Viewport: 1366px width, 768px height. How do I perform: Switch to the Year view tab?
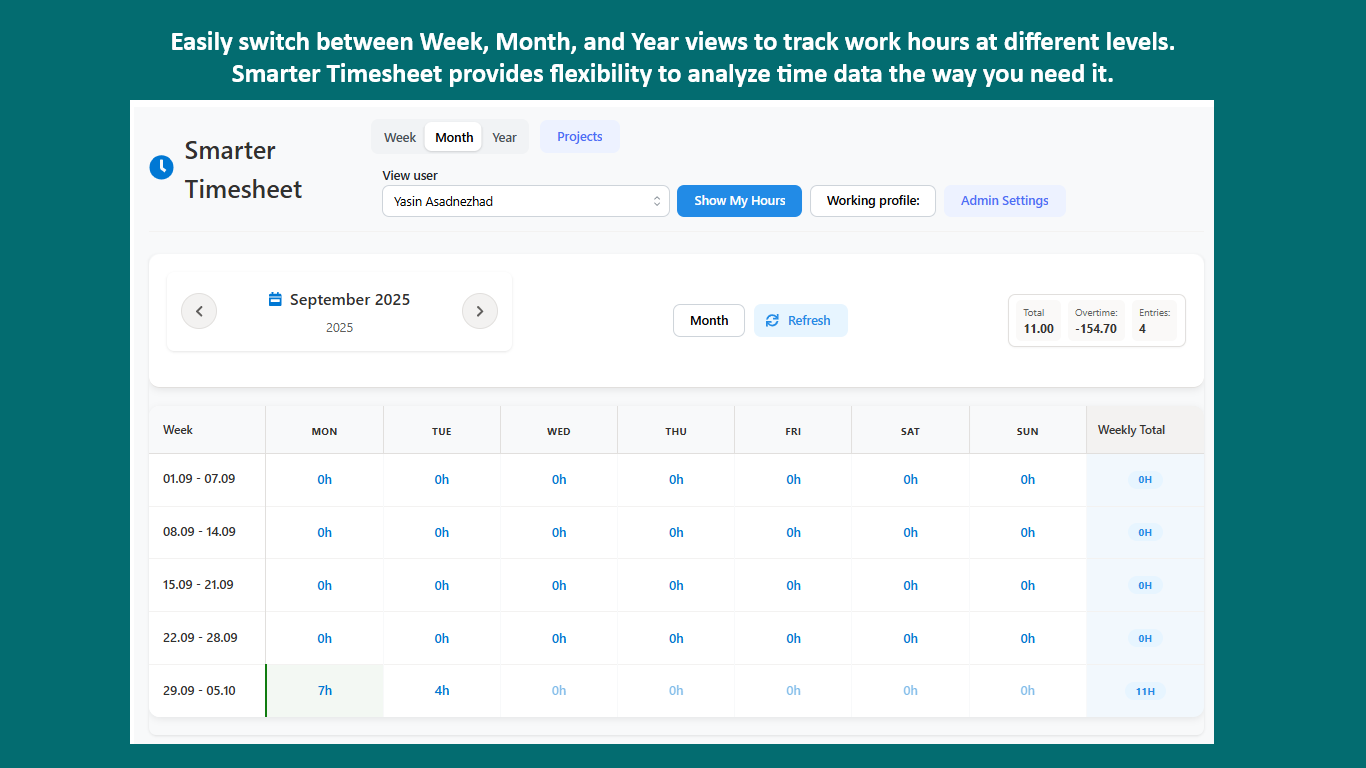point(504,137)
